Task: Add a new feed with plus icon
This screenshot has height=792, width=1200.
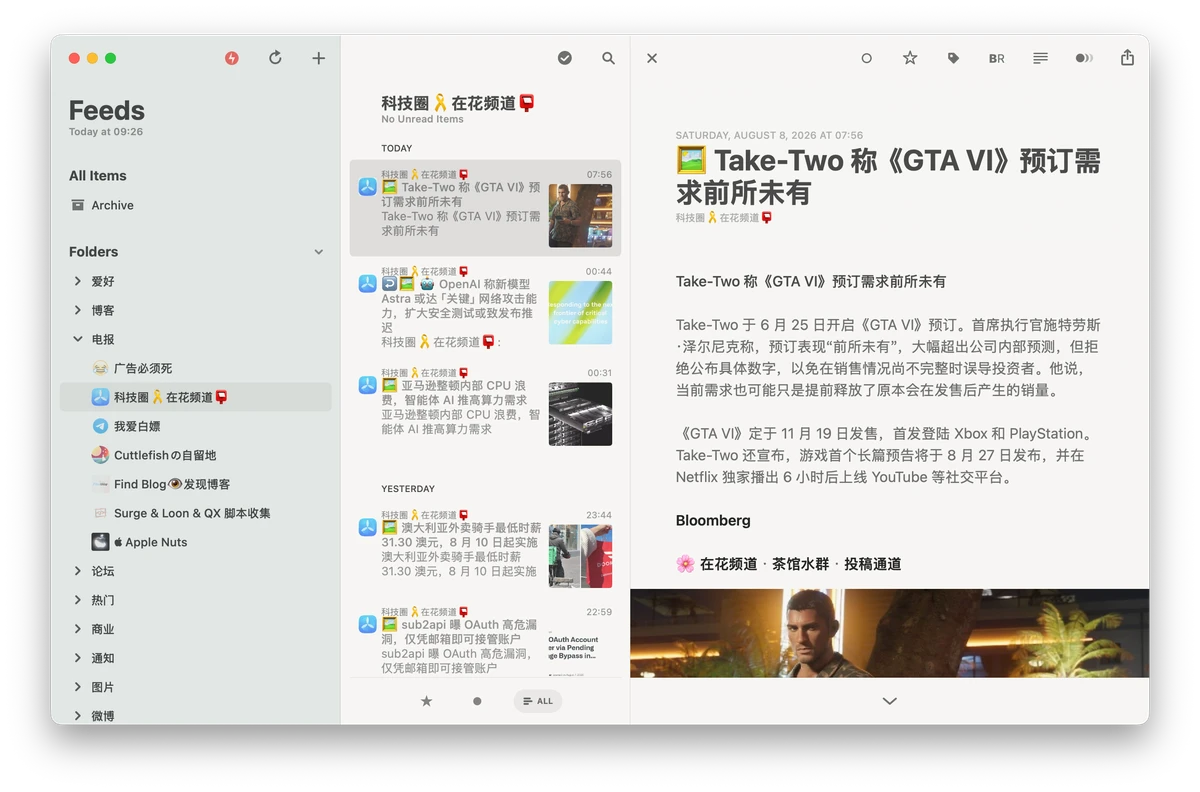Action: (318, 58)
